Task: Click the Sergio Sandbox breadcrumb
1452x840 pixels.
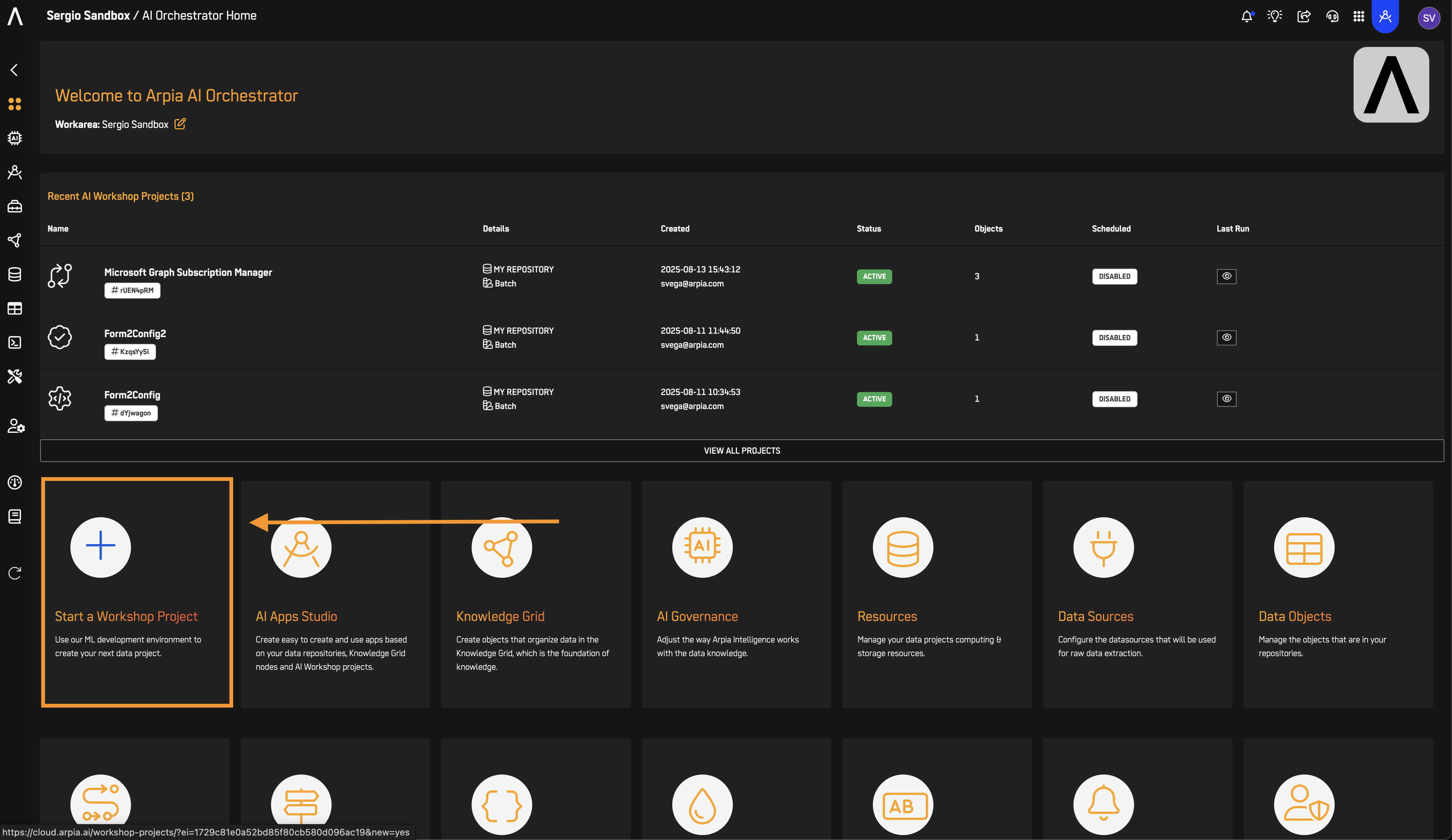Action: (88, 16)
